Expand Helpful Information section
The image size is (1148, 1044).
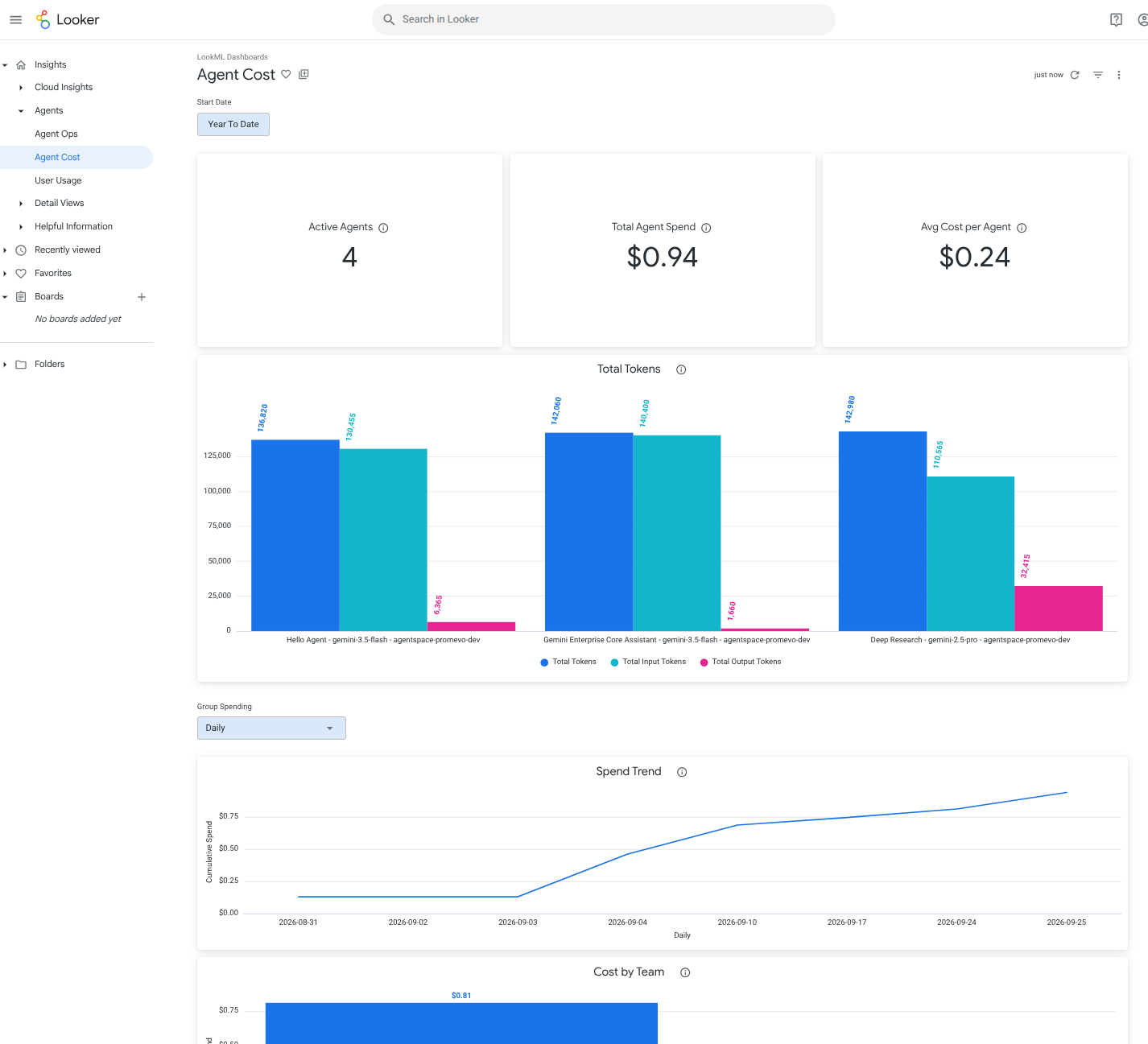pyautogui.click(x=21, y=227)
